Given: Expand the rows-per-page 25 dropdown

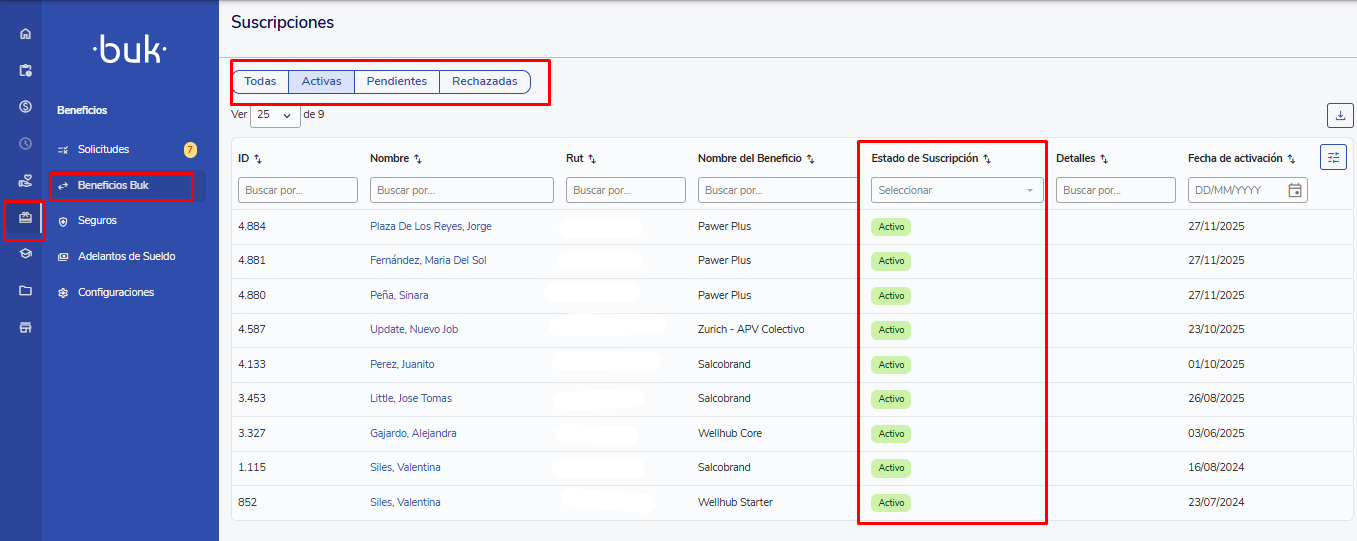Looking at the screenshot, I should [275, 115].
